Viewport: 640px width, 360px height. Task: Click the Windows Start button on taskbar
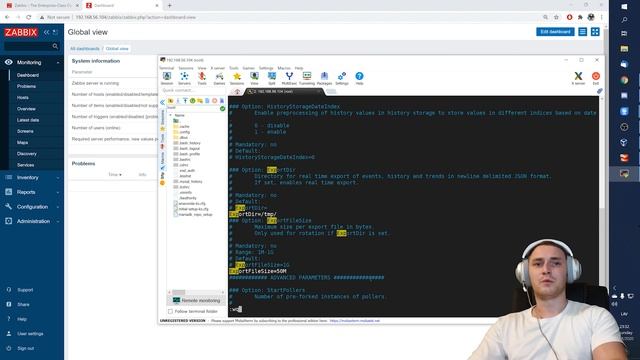tap(624, 7)
